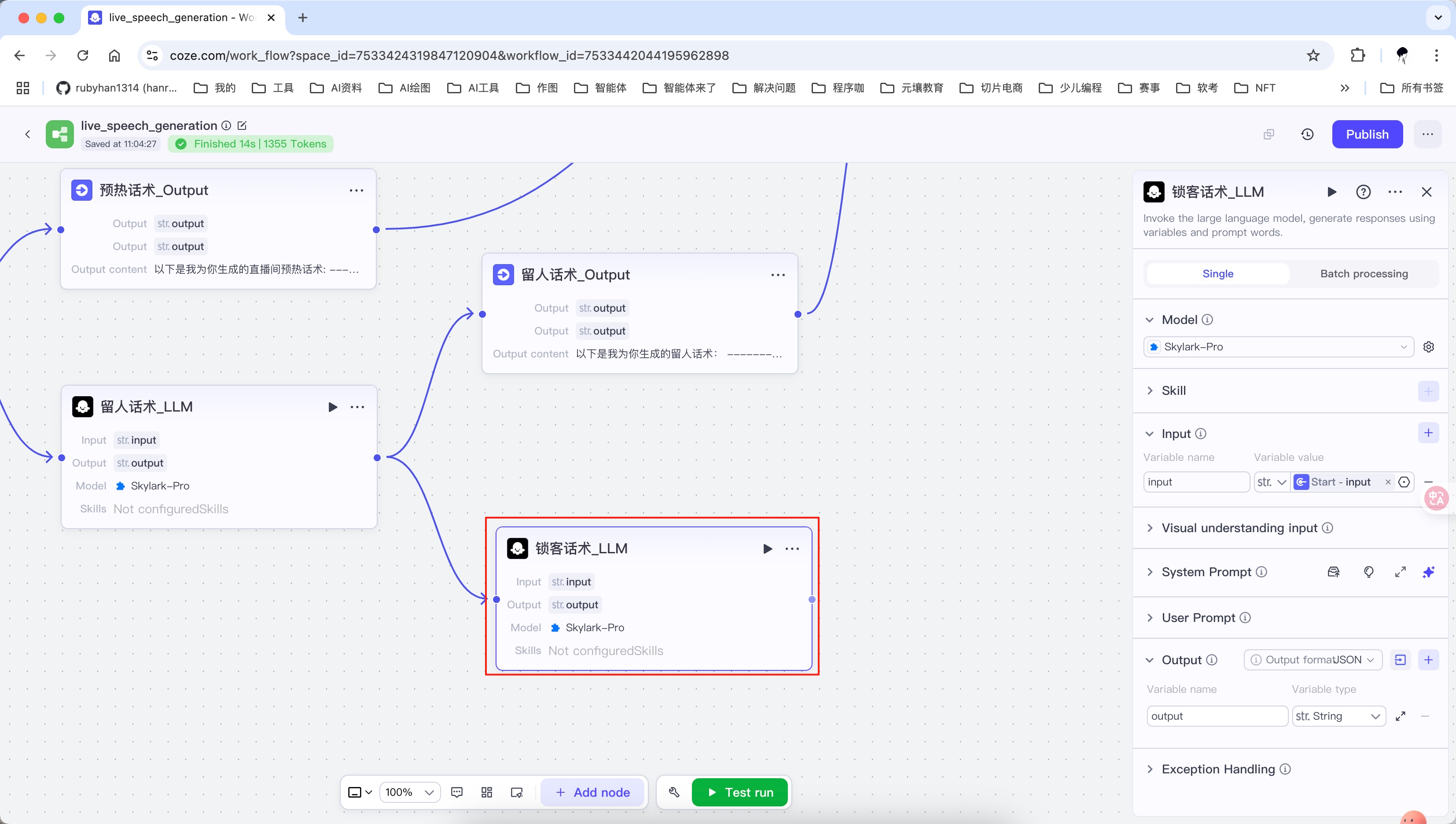This screenshot has width=1456, height=824.
Task: Click the Test run button
Action: 739,792
